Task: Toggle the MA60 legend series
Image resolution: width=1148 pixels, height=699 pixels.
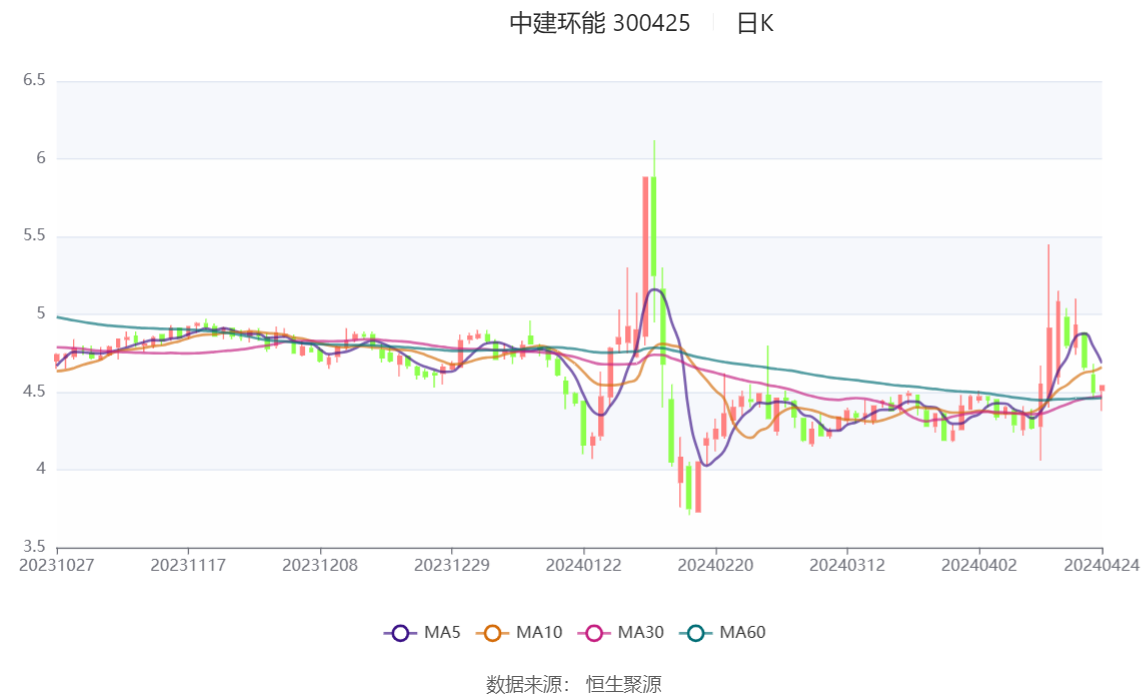Action: 723,632
